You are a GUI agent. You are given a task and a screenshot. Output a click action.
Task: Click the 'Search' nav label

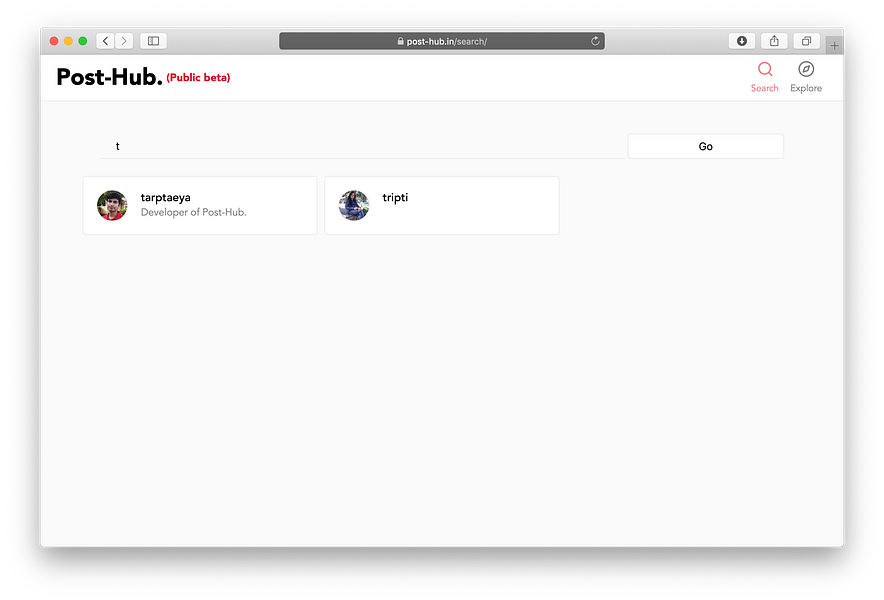764,88
